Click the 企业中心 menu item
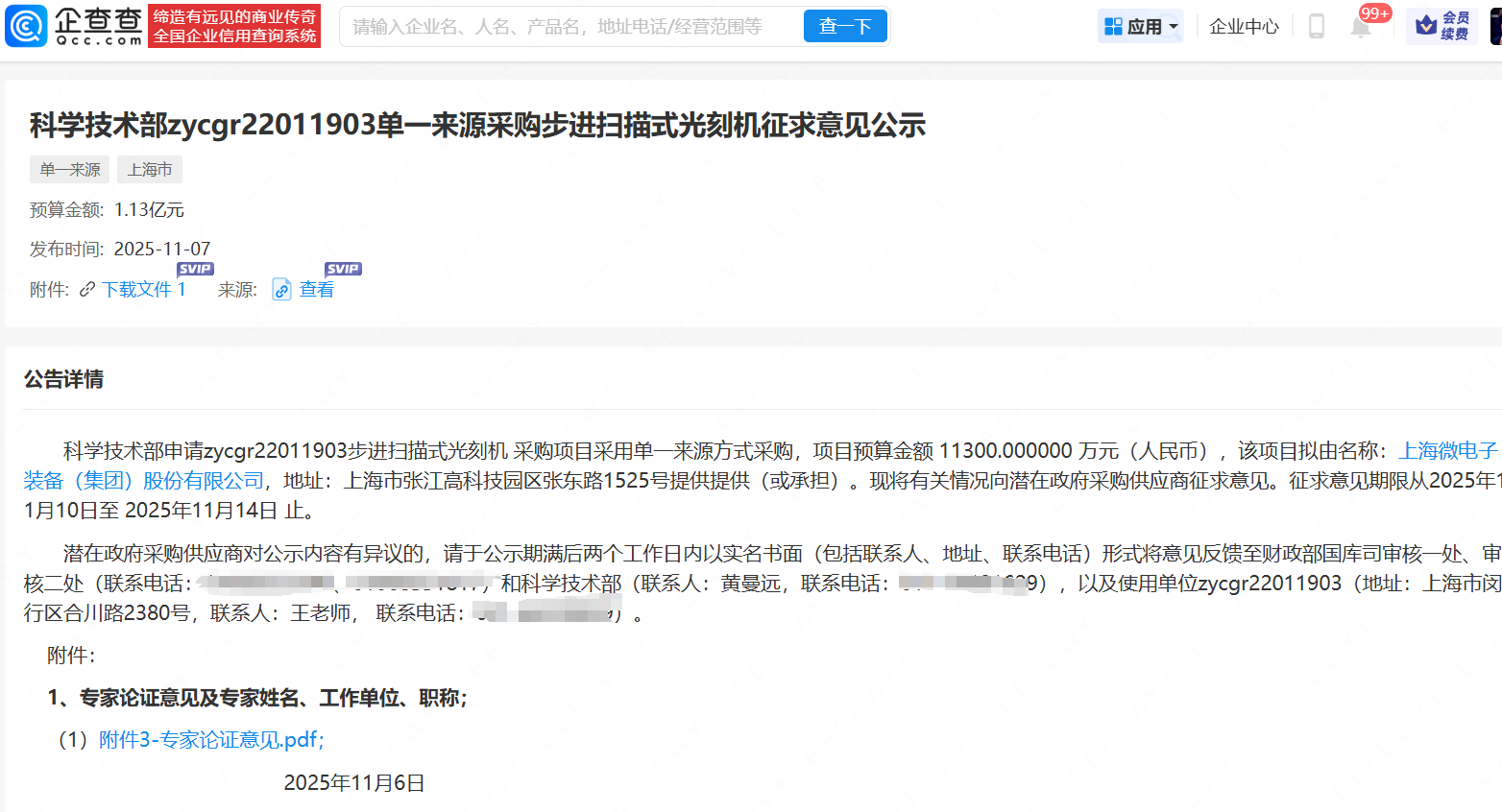Image resolution: width=1502 pixels, height=812 pixels. pyautogui.click(x=1243, y=26)
